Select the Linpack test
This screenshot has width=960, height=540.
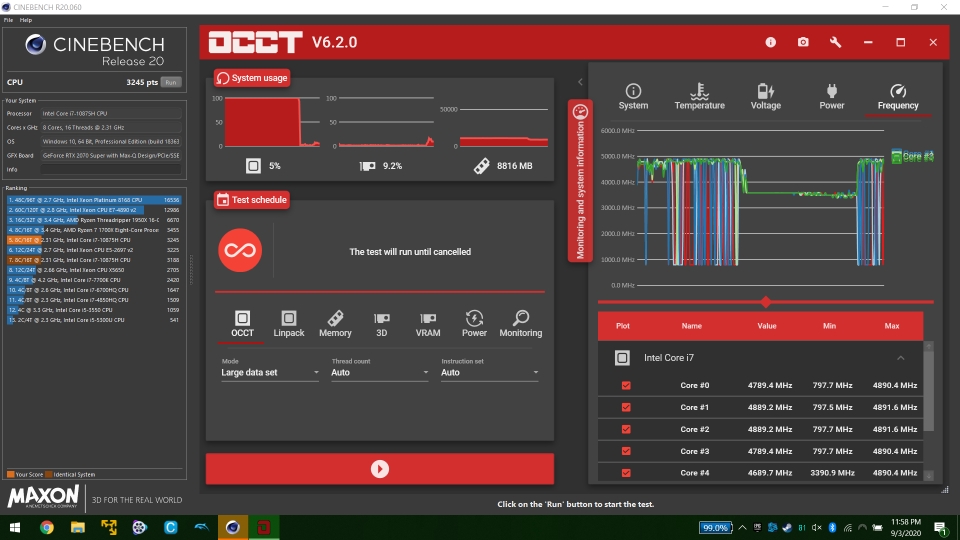[288, 324]
